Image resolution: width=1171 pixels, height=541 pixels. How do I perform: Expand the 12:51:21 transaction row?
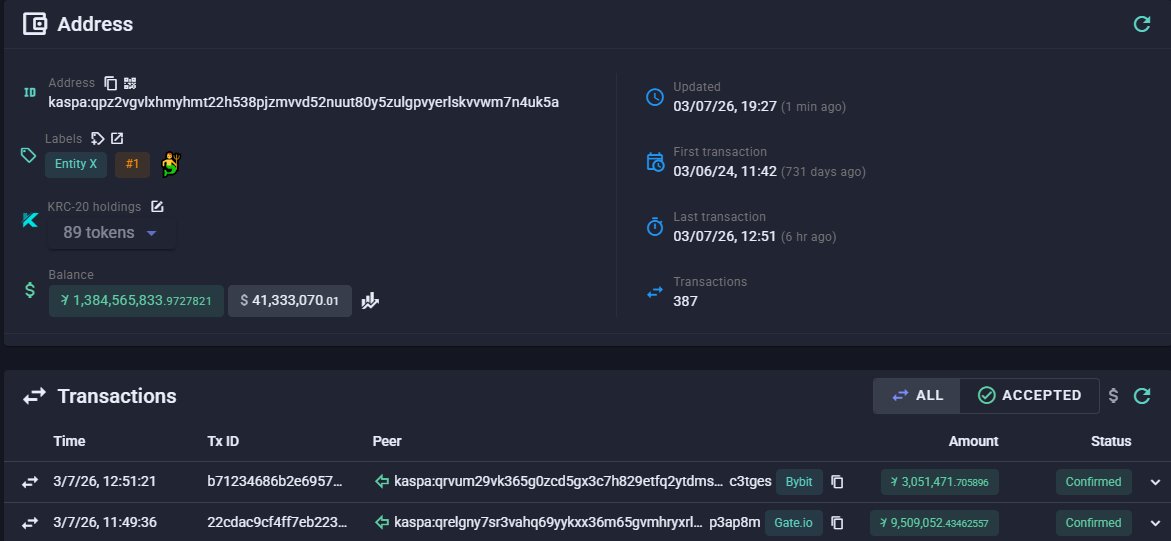click(x=1155, y=483)
